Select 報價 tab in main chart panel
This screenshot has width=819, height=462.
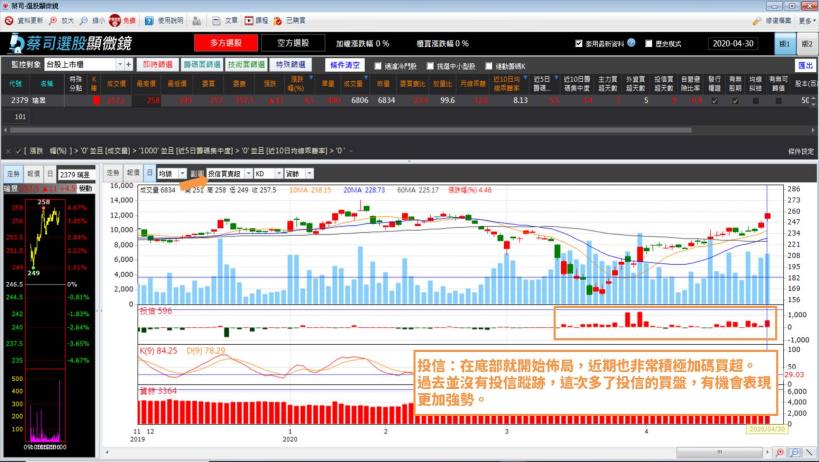coord(133,173)
